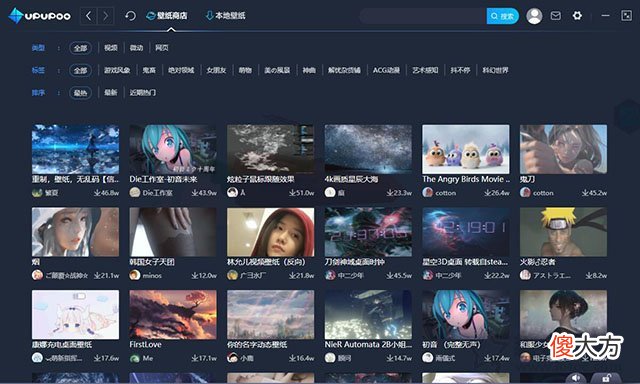Refresh the wallpaper store page
Screen dimensions: 640x384
(130, 16)
